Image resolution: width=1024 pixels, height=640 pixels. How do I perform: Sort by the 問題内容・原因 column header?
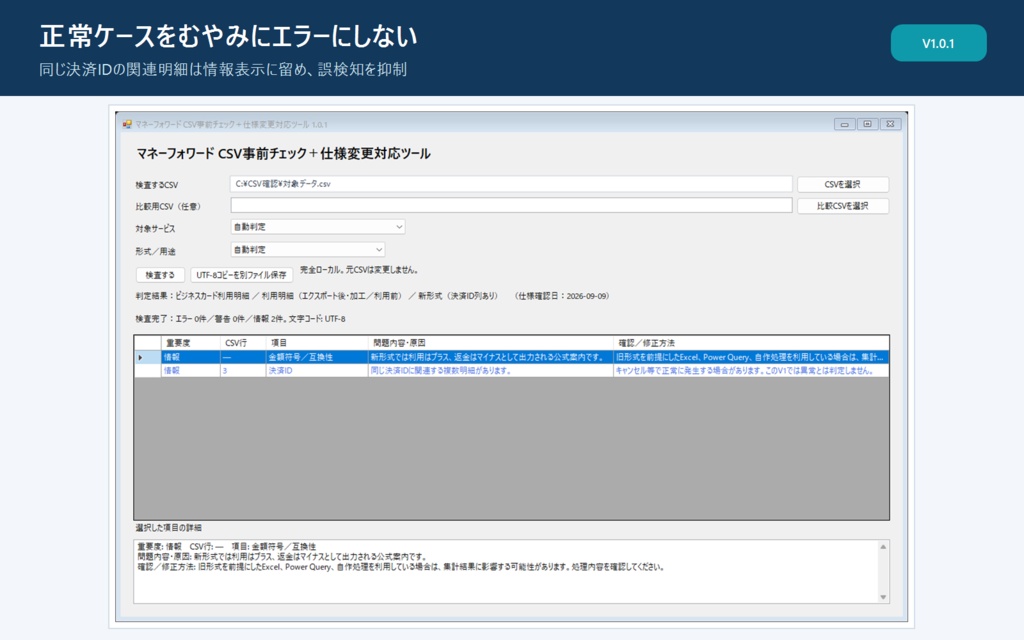[490, 343]
